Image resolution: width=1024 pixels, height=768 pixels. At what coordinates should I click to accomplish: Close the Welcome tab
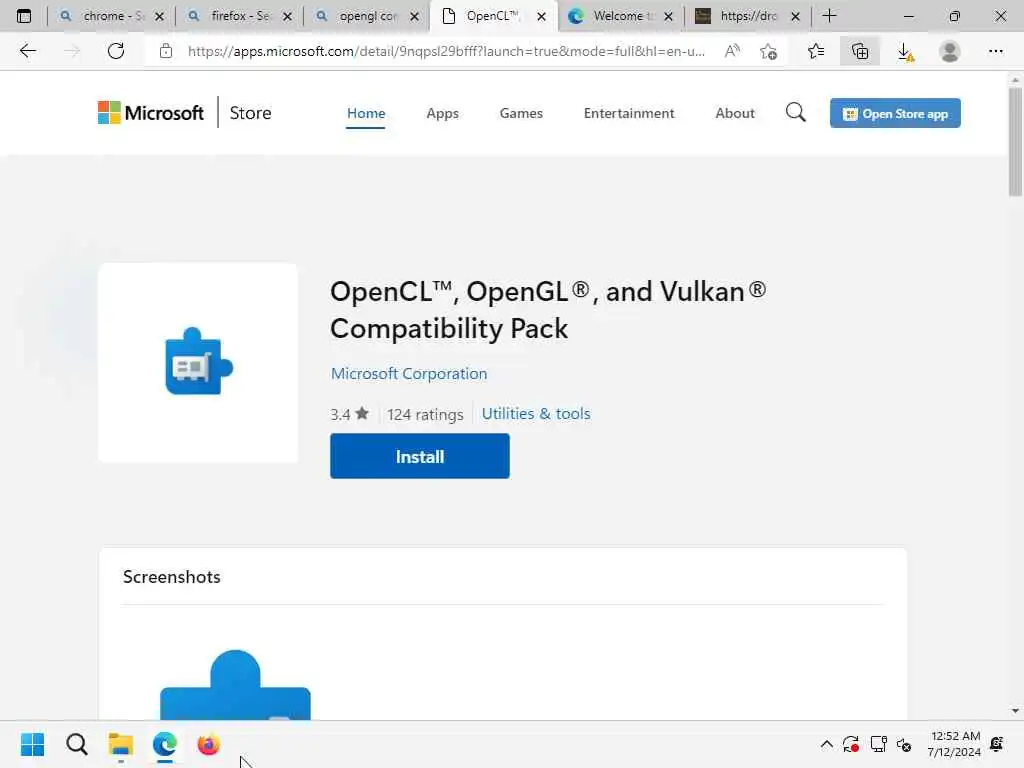668,16
